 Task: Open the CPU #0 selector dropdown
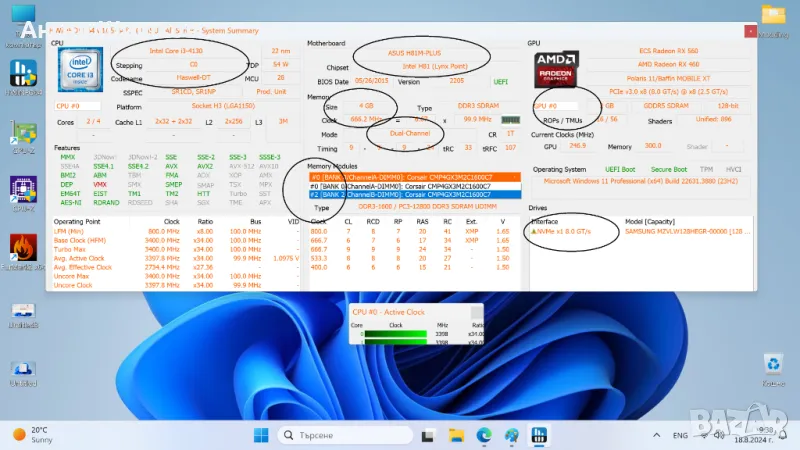tap(75, 105)
